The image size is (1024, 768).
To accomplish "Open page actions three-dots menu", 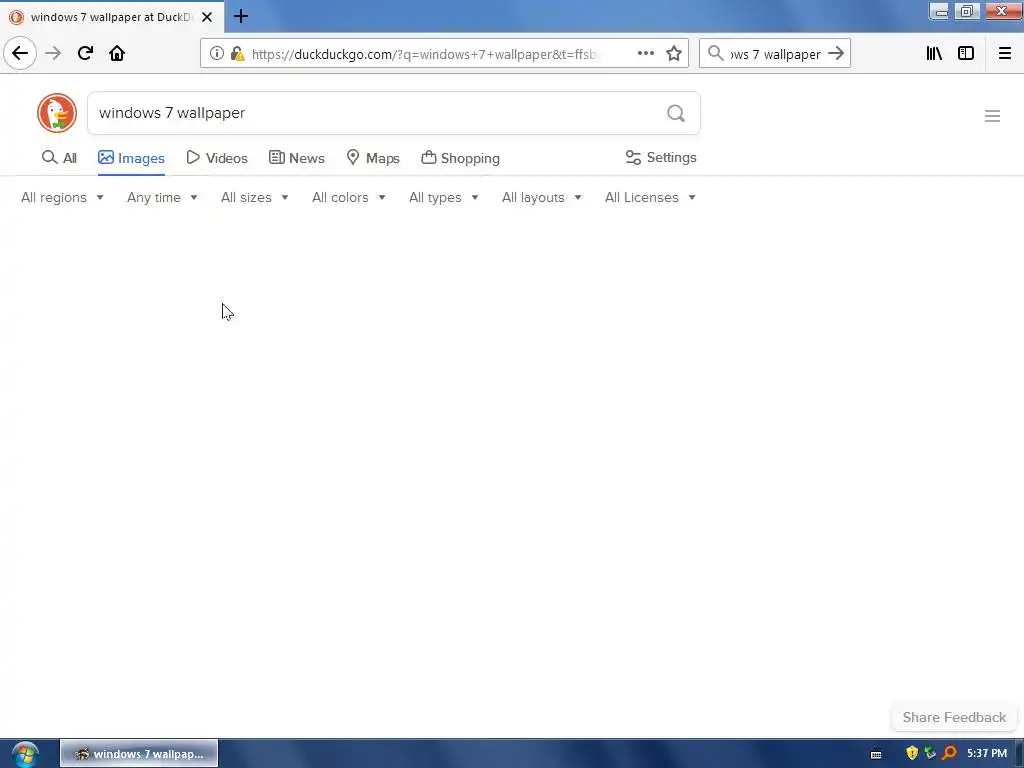I will [x=645, y=54].
